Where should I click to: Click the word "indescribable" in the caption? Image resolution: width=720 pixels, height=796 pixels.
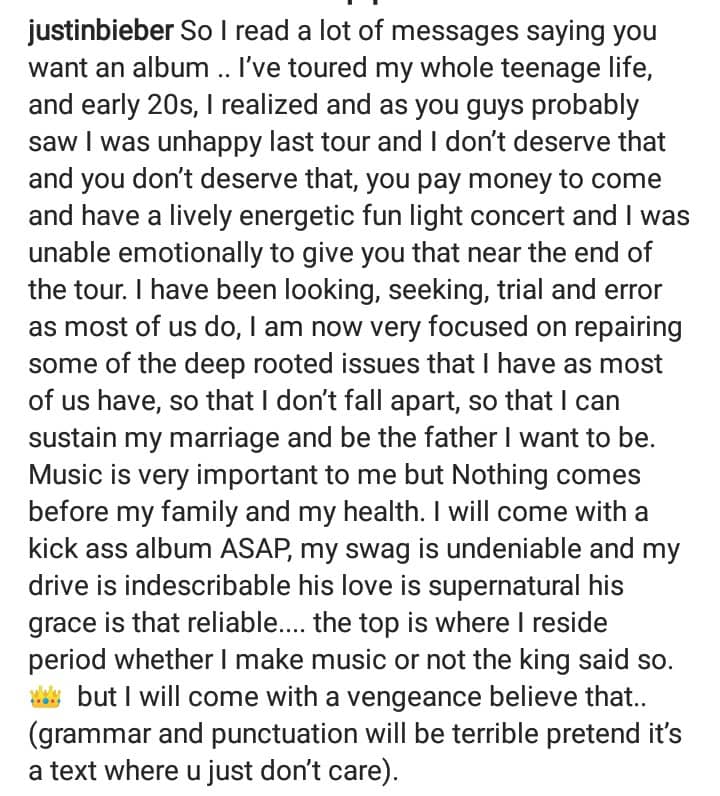208,586
